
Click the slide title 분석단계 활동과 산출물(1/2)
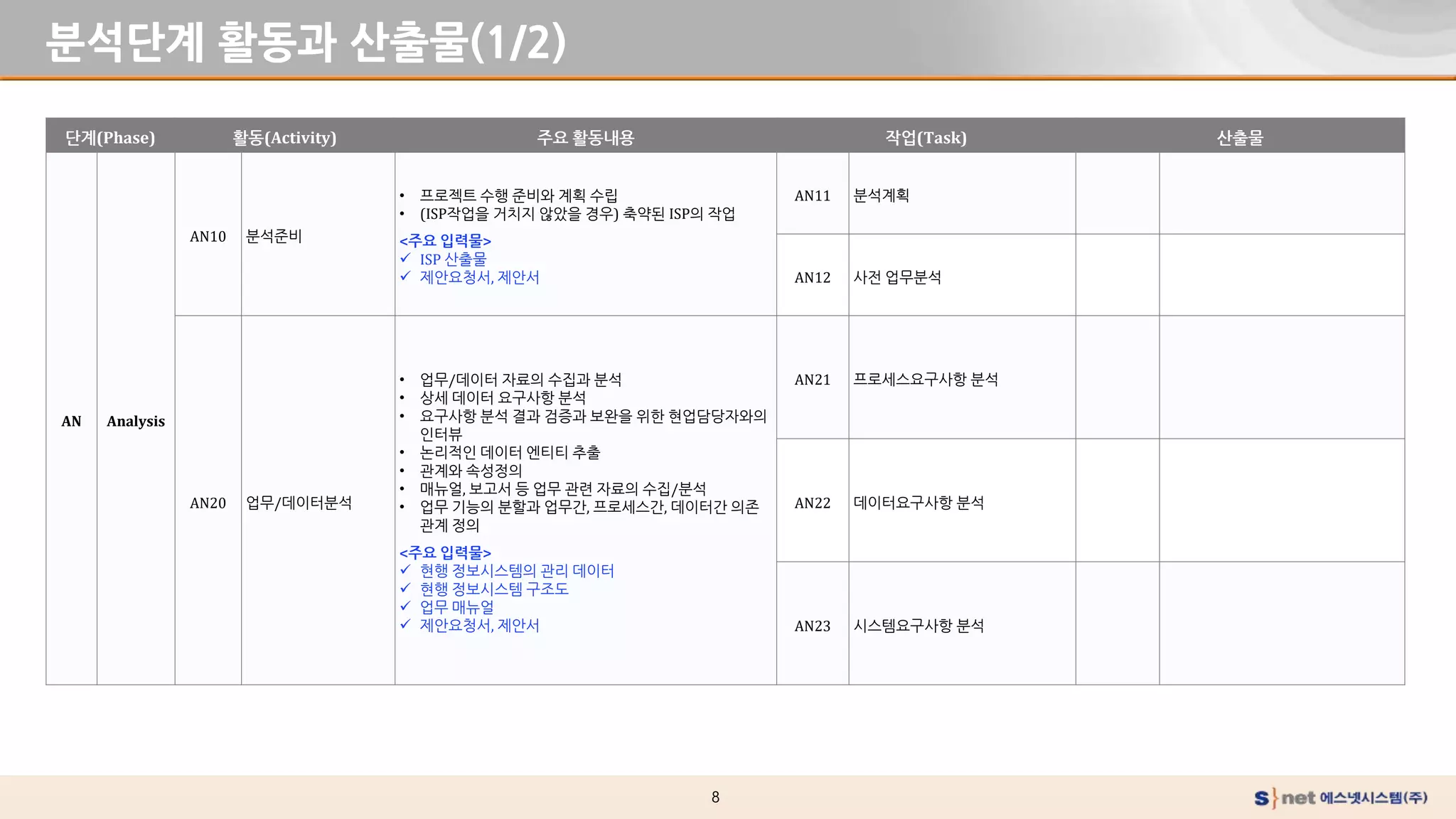coord(306,42)
